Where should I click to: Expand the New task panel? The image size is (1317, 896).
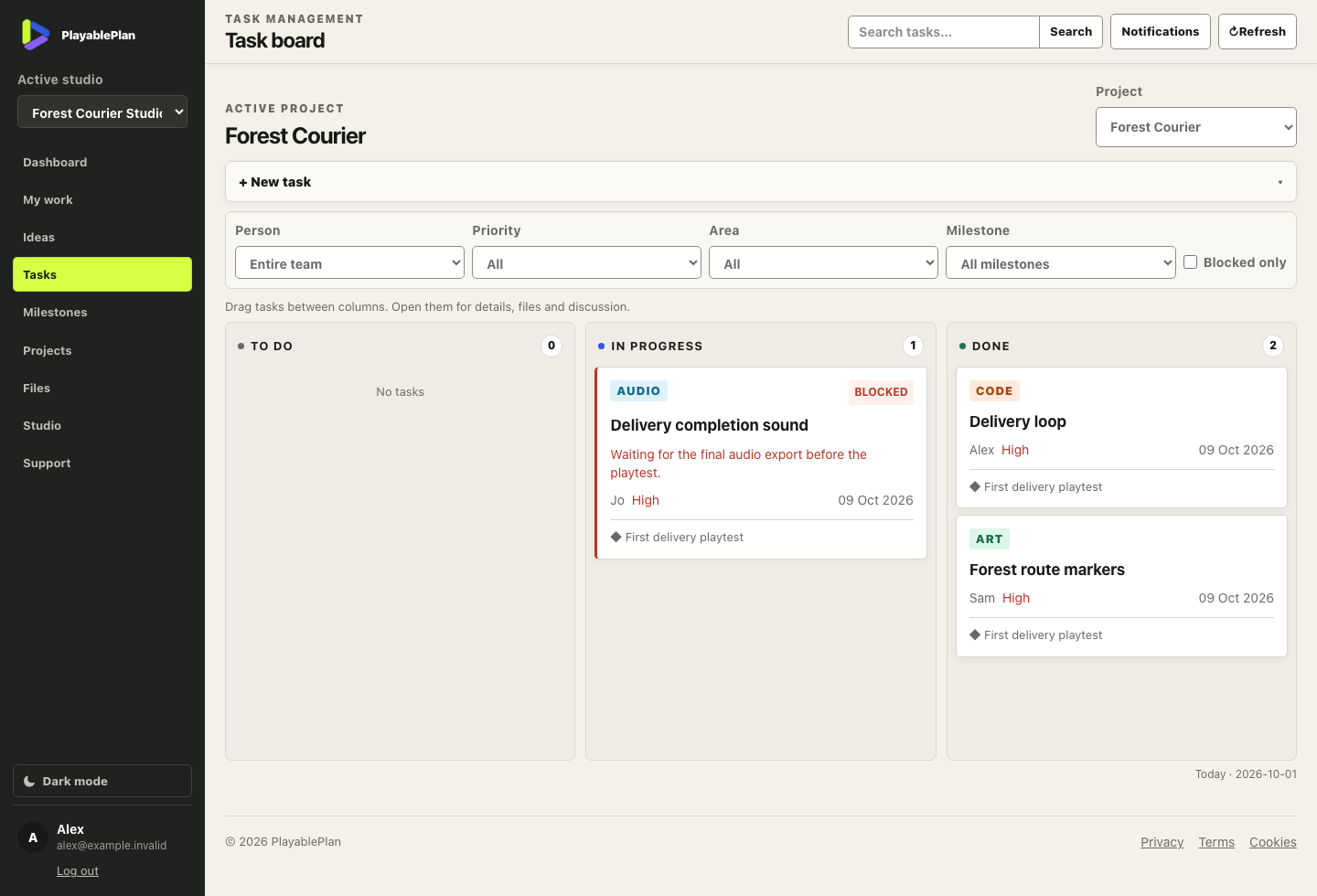[760, 182]
